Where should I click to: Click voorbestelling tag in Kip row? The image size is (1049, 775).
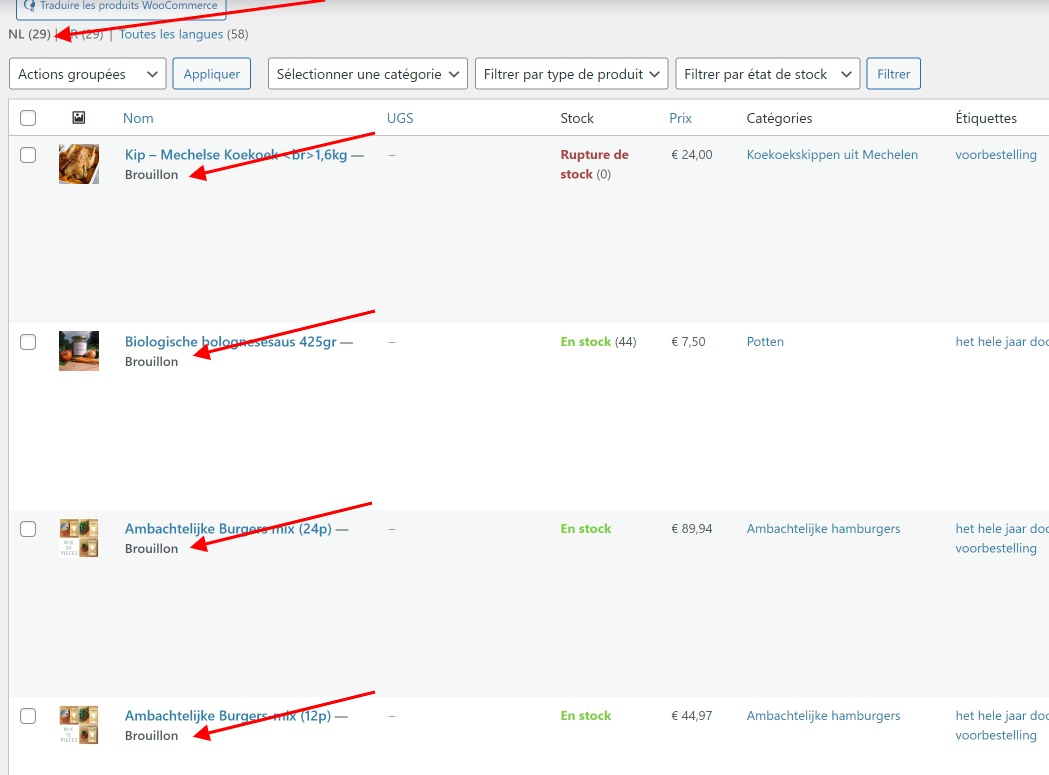(x=995, y=155)
